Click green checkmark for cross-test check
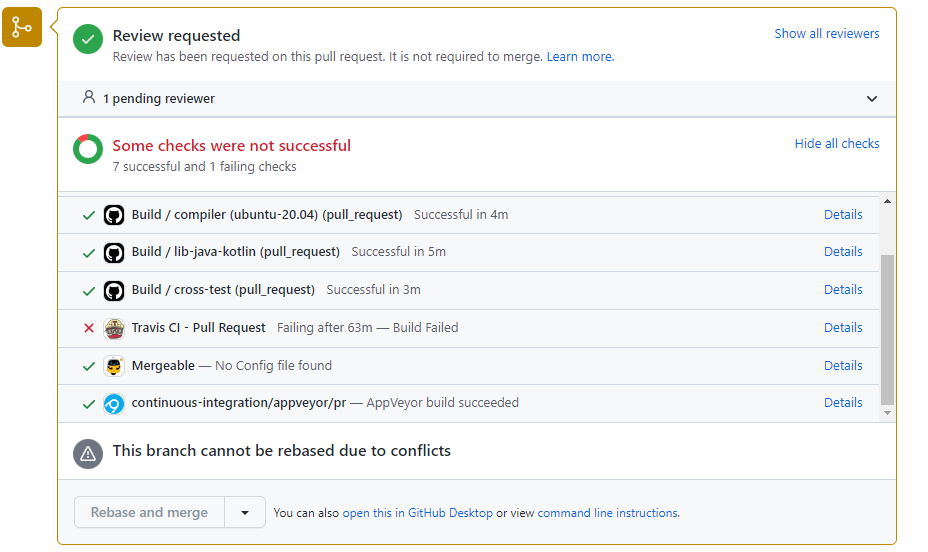 pos(89,291)
